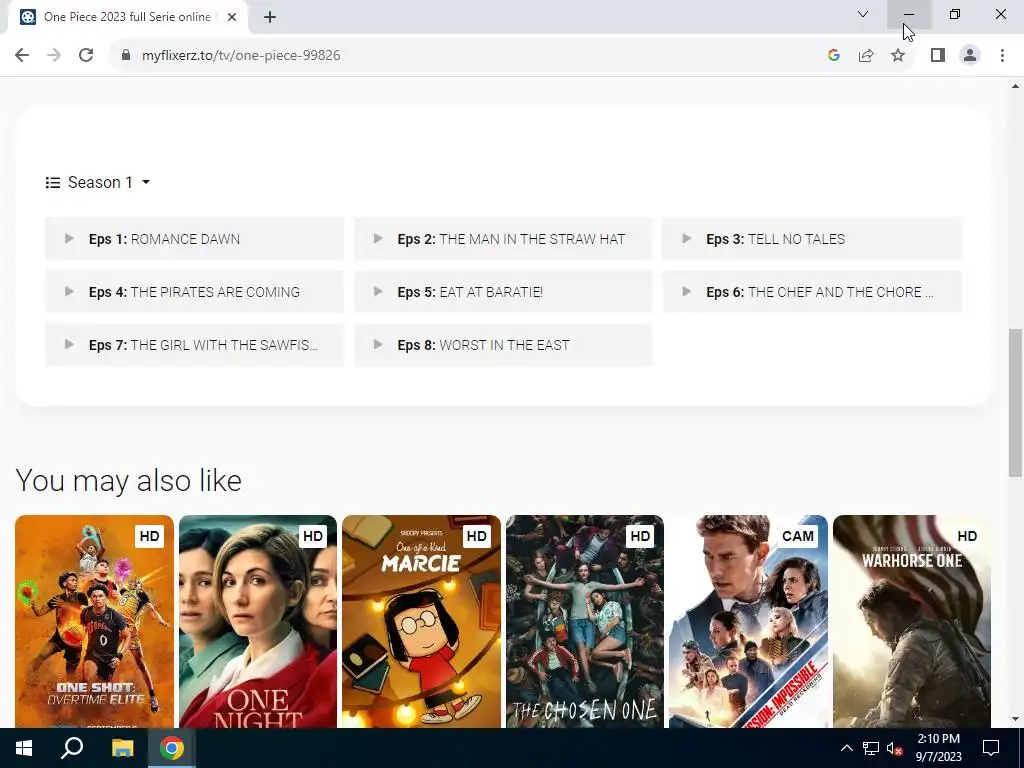Click the address bar URL
Screen dimensions: 1024x768
pyautogui.click(x=241, y=56)
